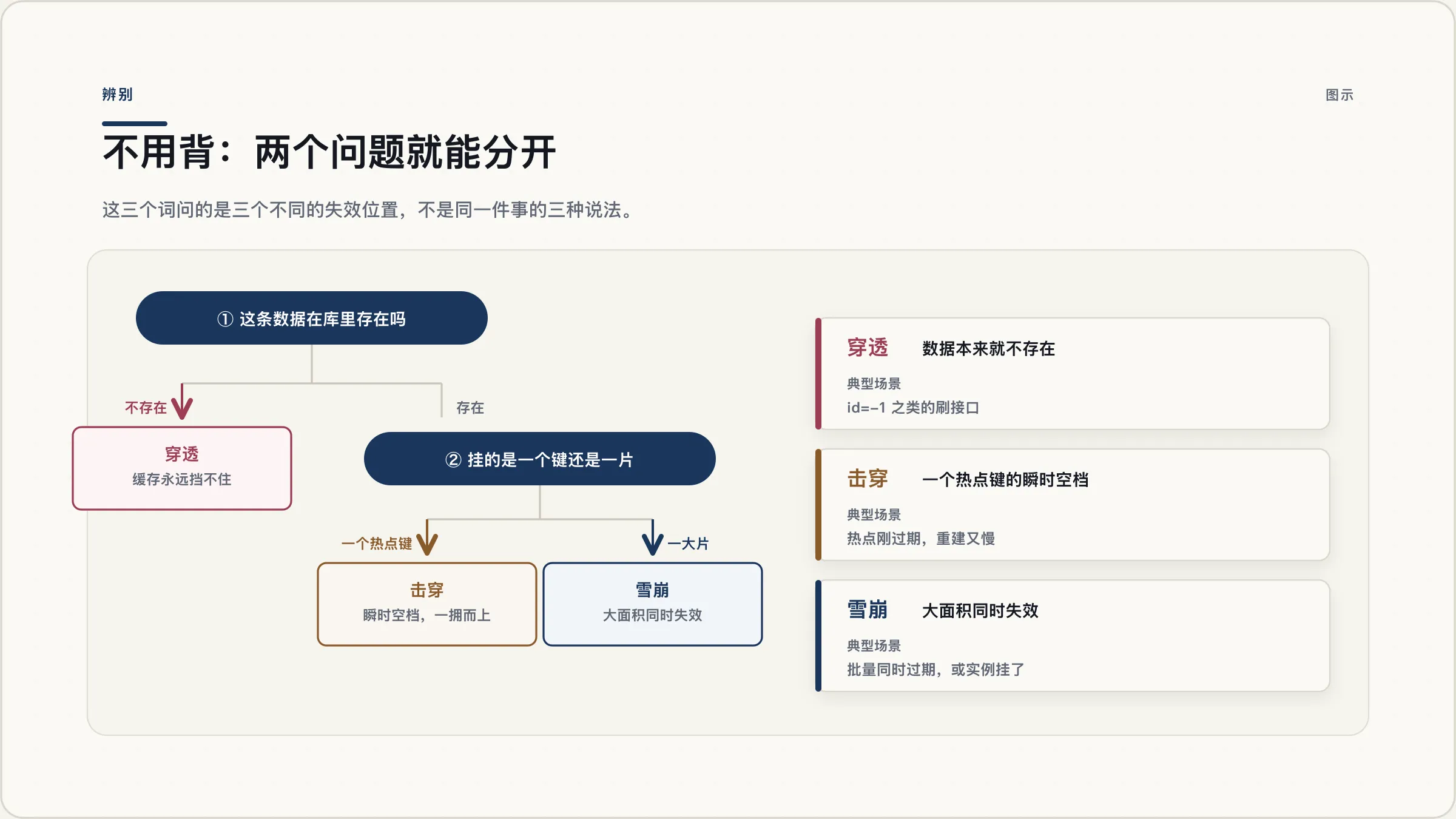Viewport: 1456px width, 819px height.
Task: Open the '穿透 数据本来就不存在' card
Action: [1073, 374]
